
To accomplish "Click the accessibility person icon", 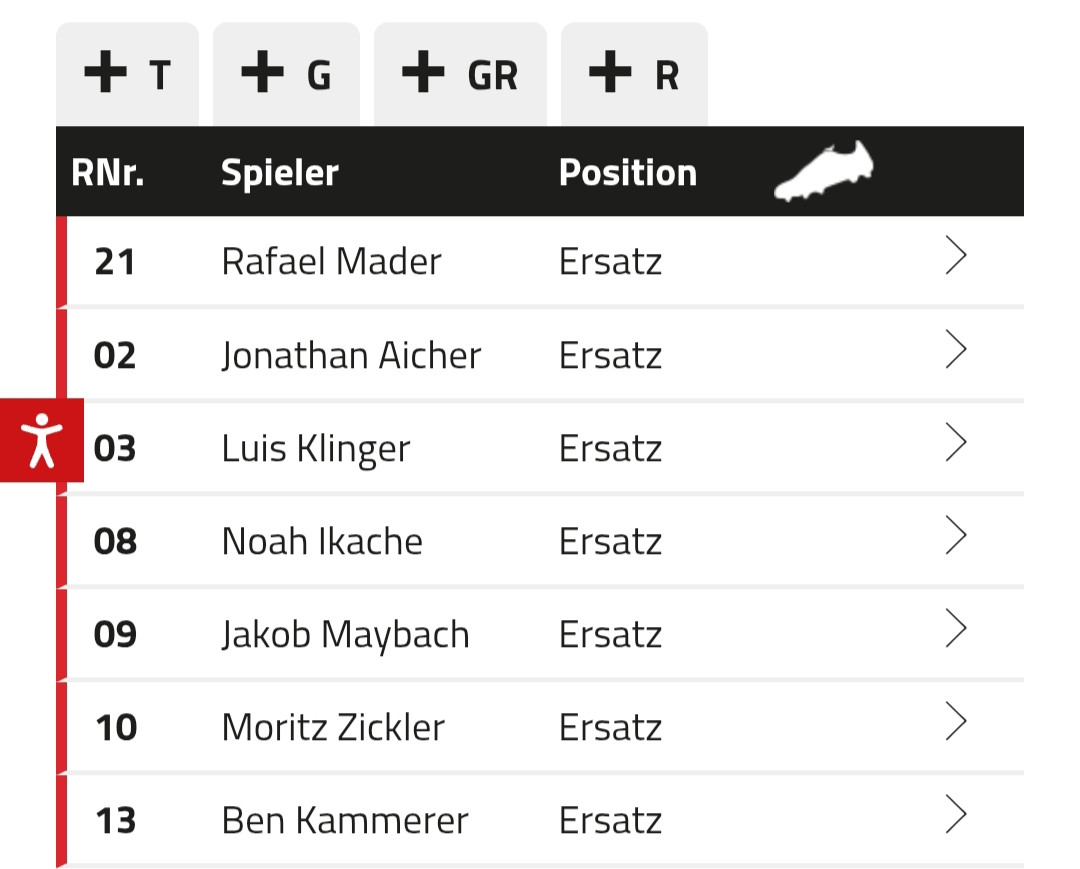I will click(x=41, y=440).
